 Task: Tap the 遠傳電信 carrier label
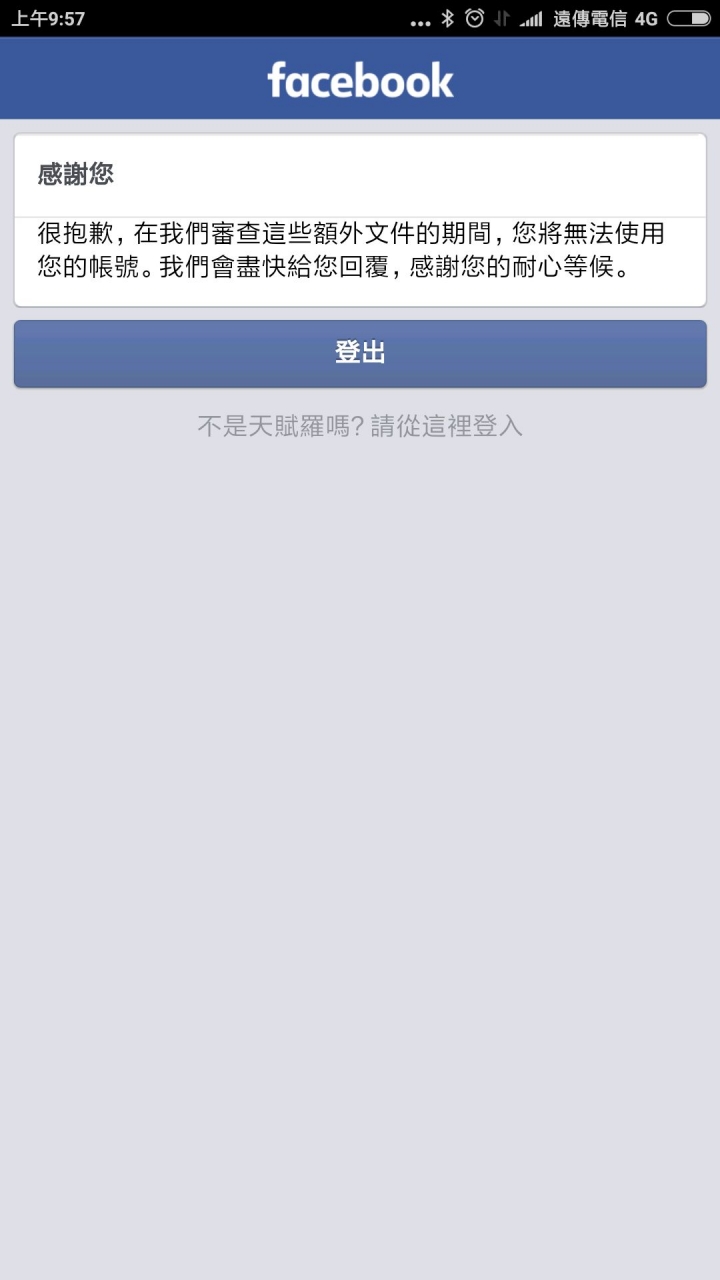[x=590, y=19]
